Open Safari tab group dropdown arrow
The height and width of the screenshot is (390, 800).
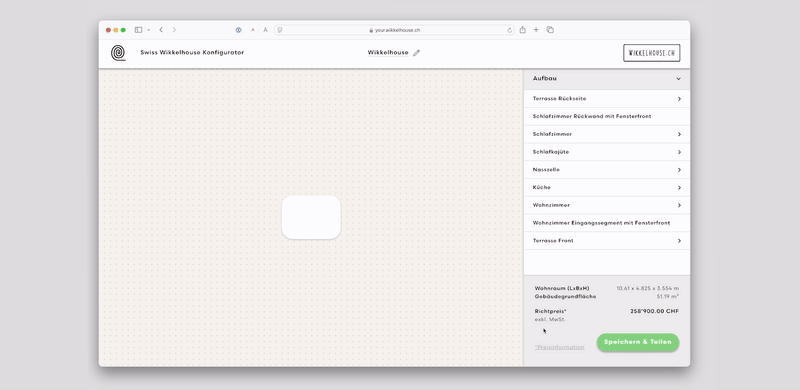[x=148, y=30]
